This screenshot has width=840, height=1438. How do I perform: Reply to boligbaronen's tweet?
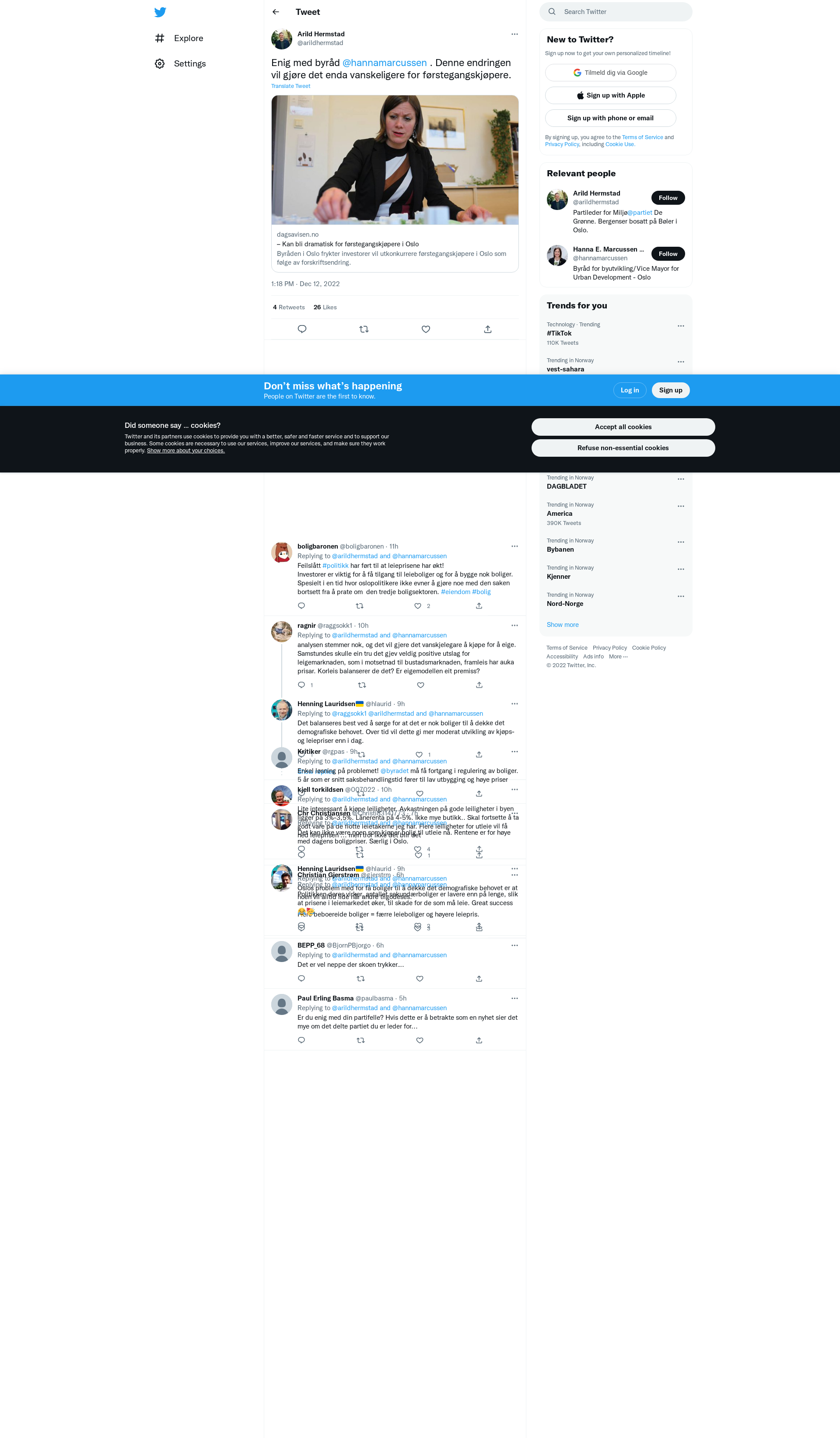click(x=301, y=606)
